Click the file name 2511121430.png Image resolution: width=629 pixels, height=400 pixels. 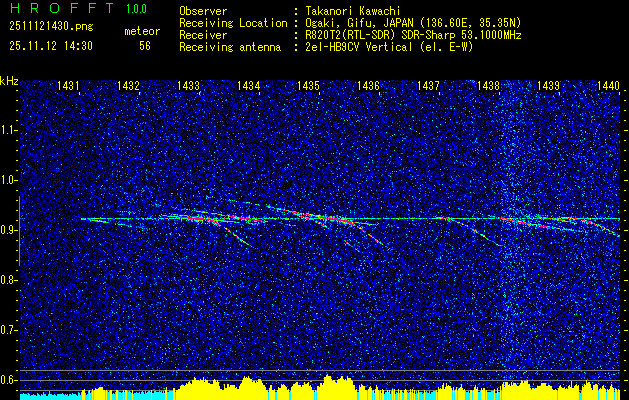[51, 27]
